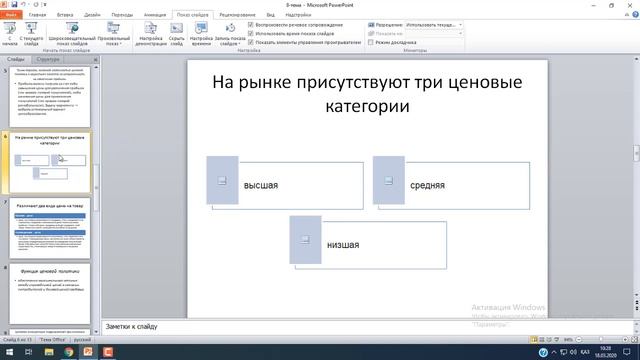The height and width of the screenshot is (360, 640).
Task: Open the Review (Рецензирование) ribbon tab
Action: pos(237,15)
